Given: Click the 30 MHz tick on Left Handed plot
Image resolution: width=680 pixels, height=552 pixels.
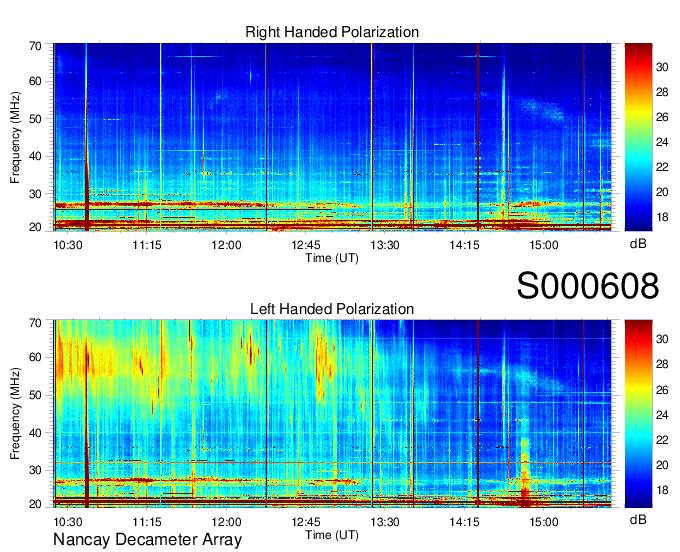Looking at the screenshot, I should pos(36,470).
